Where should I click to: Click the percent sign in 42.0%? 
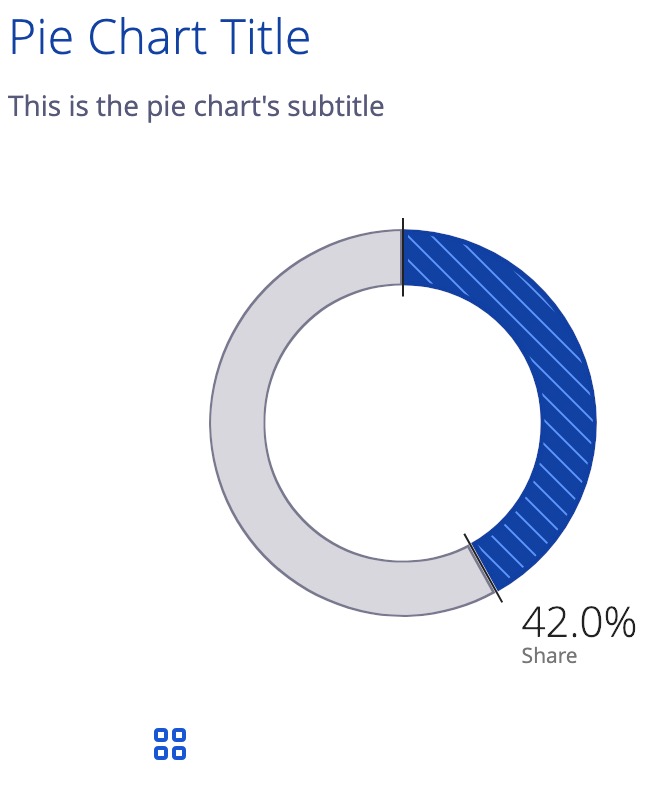click(x=619, y=622)
